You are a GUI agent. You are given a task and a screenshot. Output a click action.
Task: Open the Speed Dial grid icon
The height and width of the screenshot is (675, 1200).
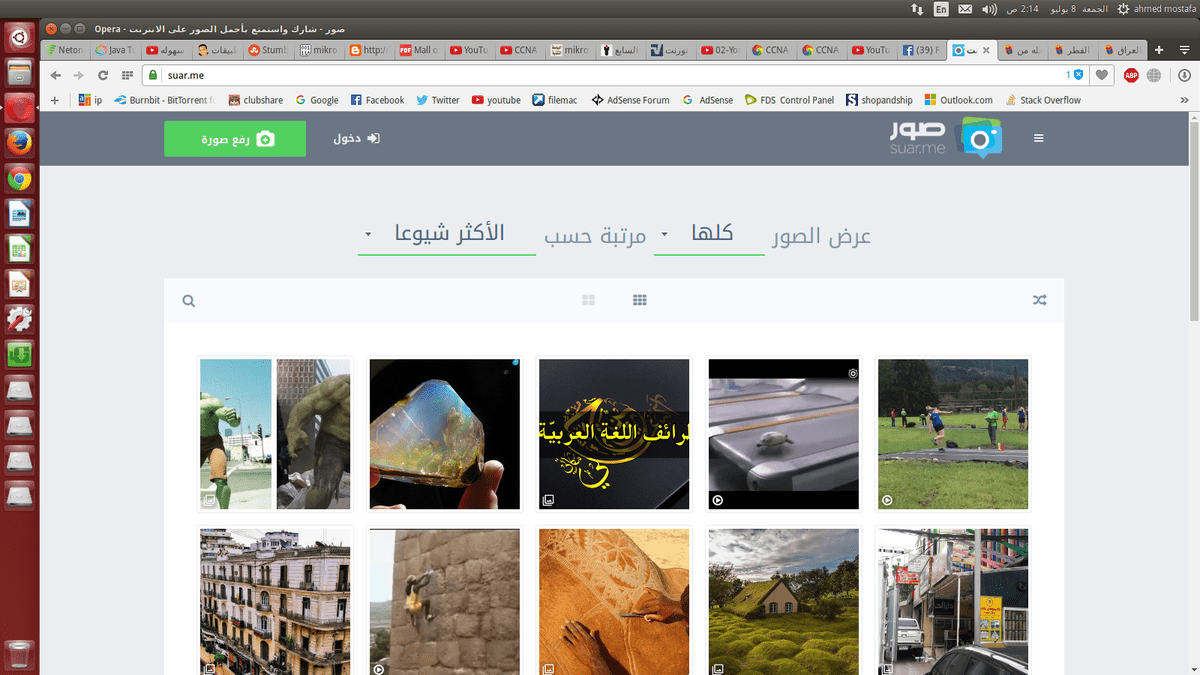point(127,75)
